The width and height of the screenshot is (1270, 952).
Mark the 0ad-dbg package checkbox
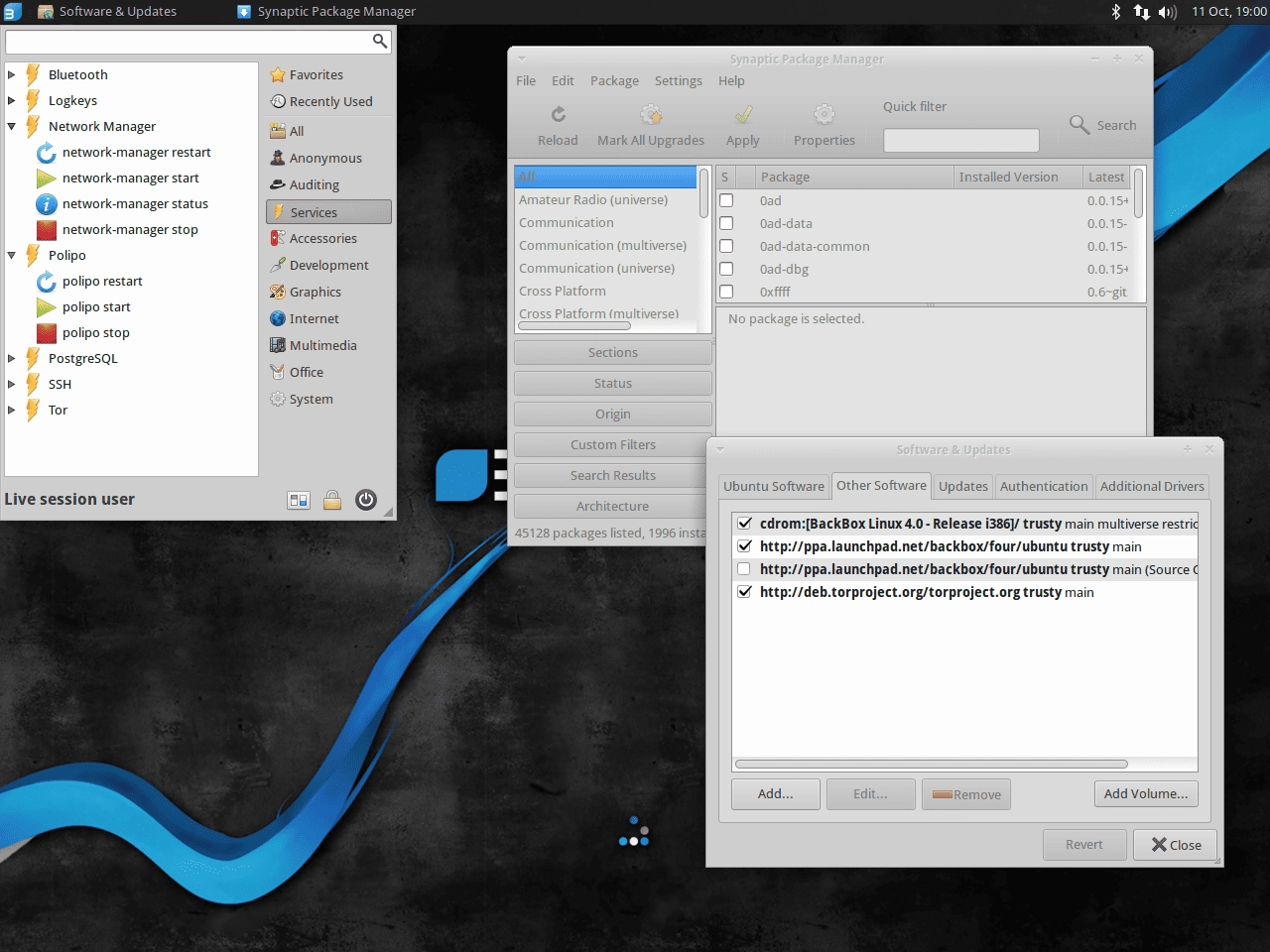click(726, 269)
